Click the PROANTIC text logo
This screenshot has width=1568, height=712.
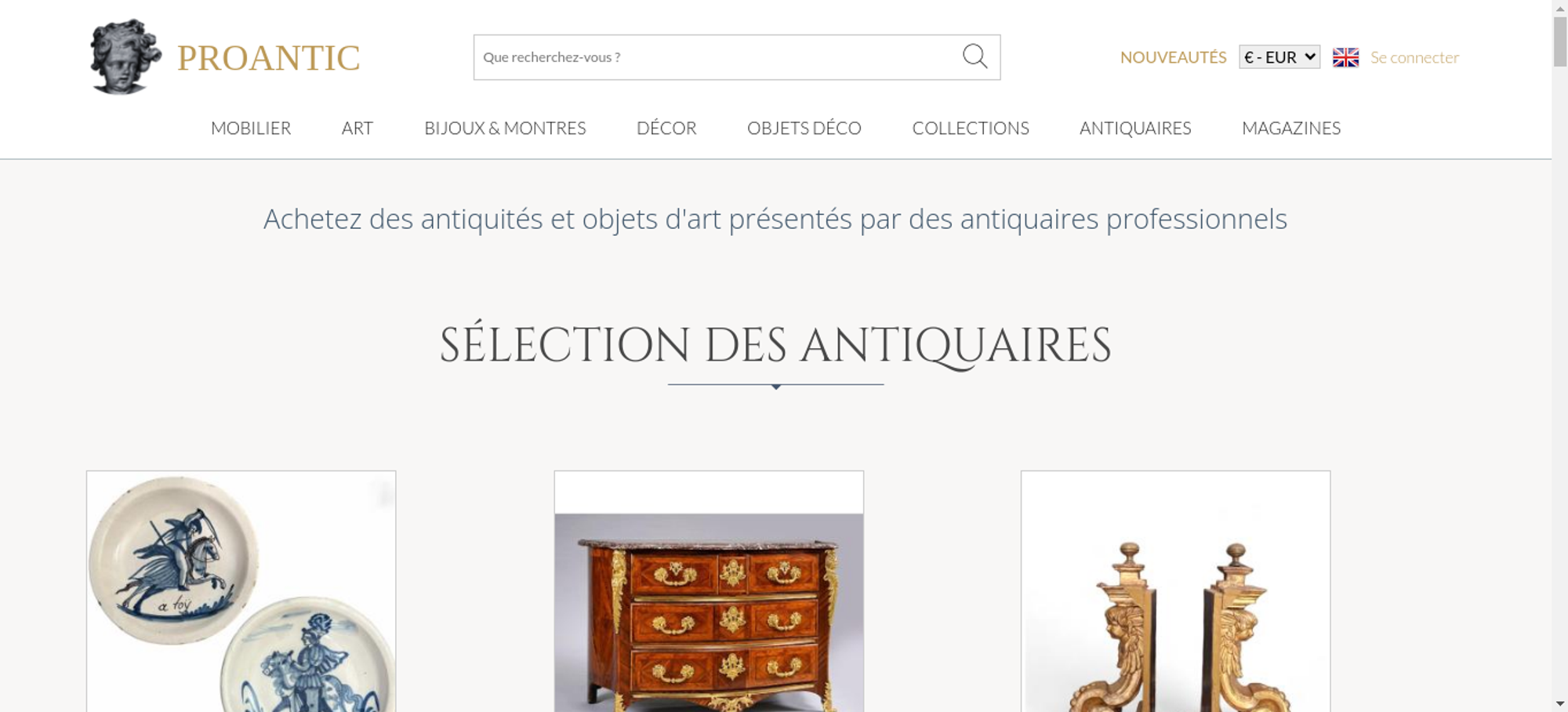click(268, 58)
